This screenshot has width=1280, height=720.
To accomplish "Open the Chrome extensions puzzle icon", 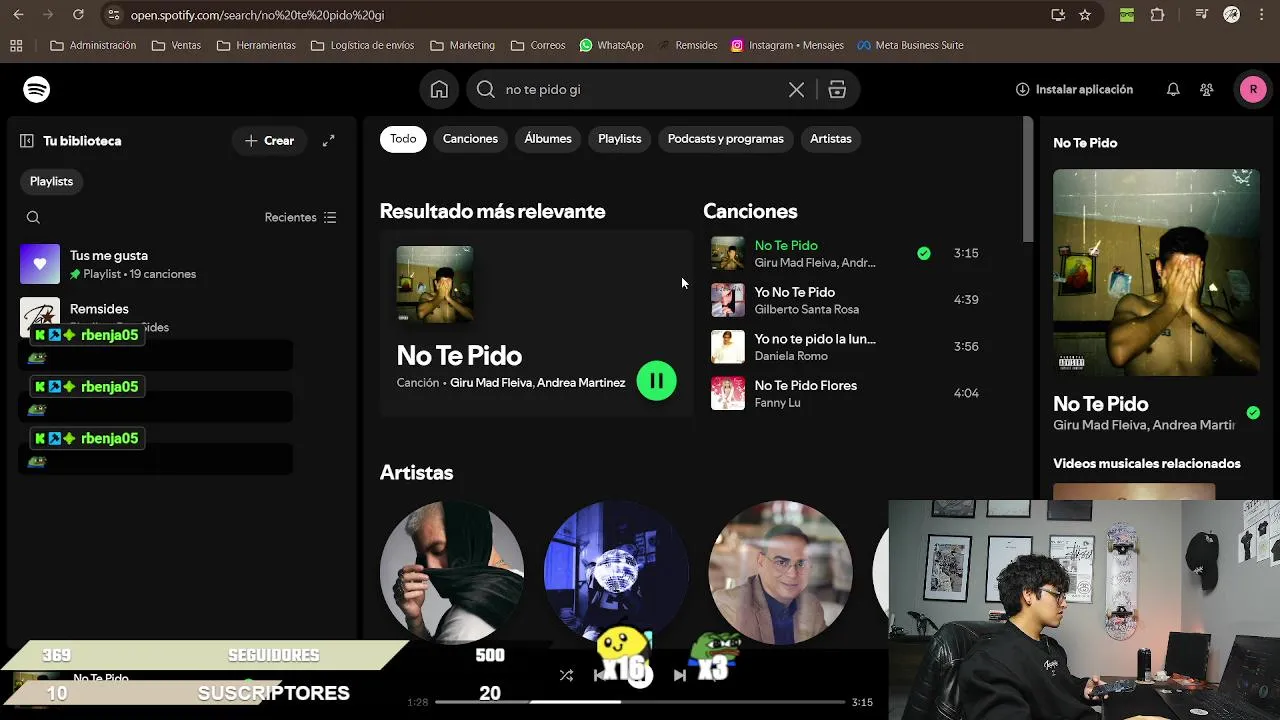I will [1157, 15].
